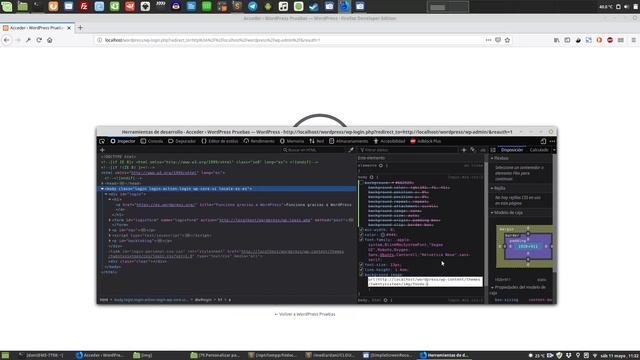Expand the script text/javascript node
Screen dimensions: 640x360
pos(110,236)
